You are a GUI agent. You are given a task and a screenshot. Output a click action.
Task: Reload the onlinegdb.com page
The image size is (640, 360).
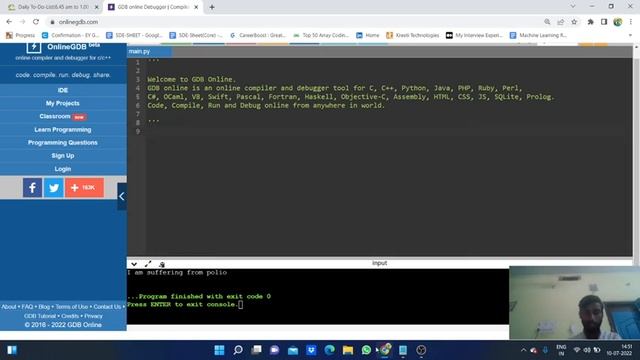(x=36, y=22)
